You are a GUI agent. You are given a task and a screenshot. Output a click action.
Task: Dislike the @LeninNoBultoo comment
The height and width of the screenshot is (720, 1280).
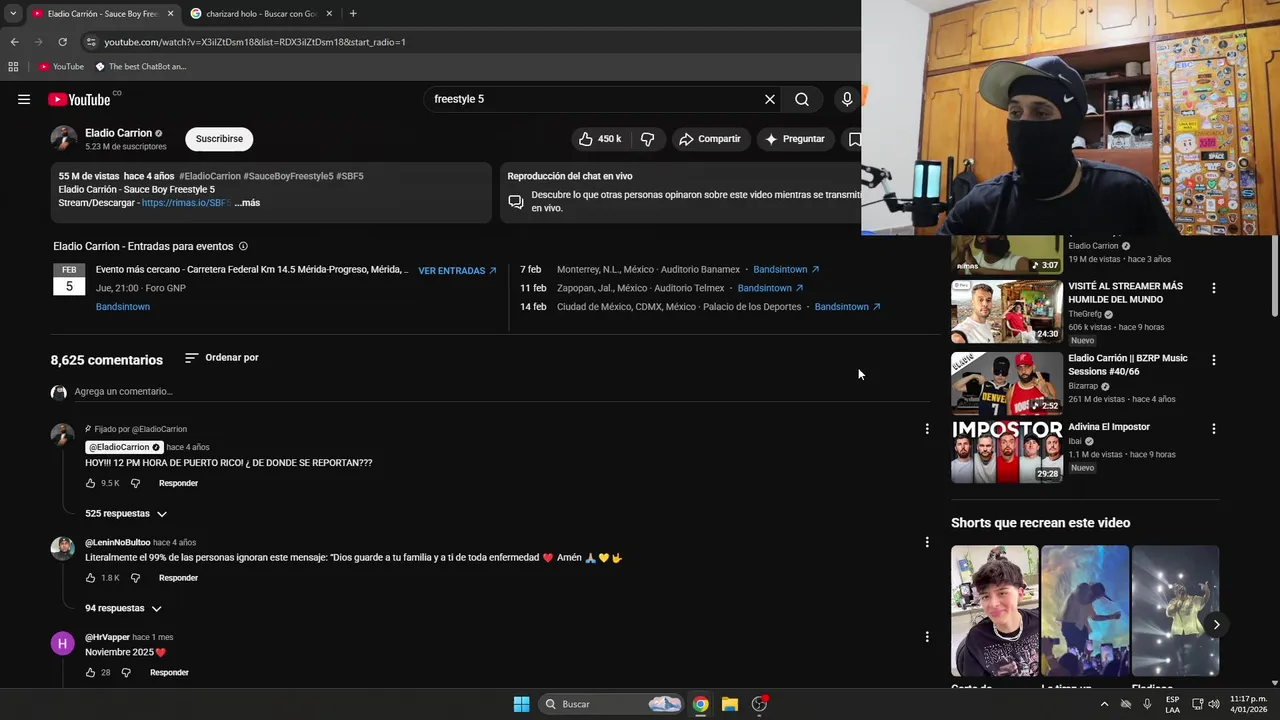pos(135,578)
